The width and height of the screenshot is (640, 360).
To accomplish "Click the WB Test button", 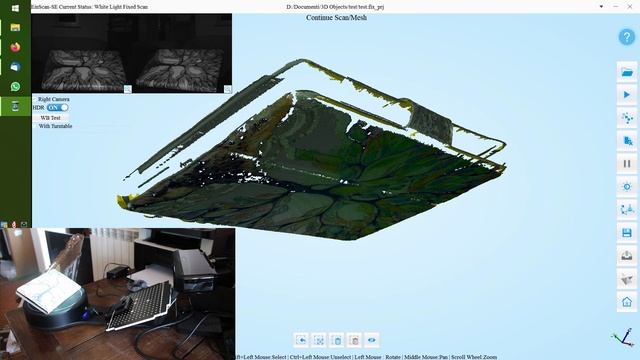I will (50, 118).
